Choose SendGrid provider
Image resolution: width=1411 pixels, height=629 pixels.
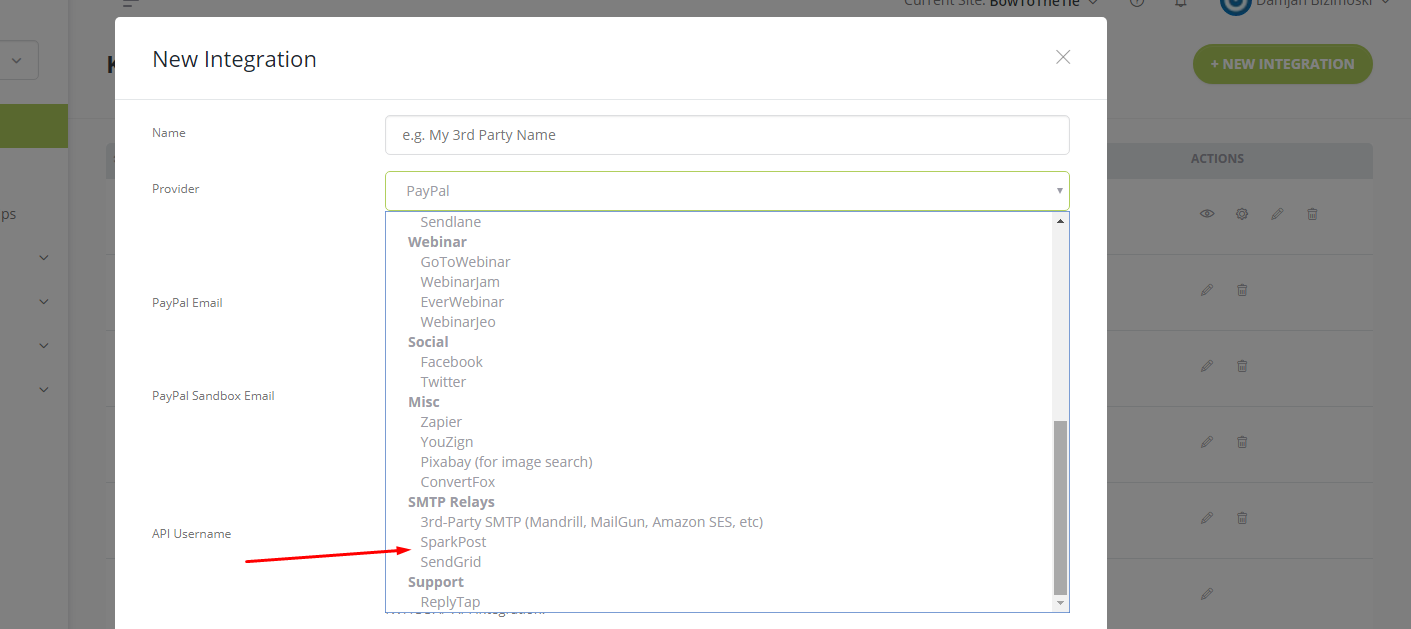click(450, 562)
